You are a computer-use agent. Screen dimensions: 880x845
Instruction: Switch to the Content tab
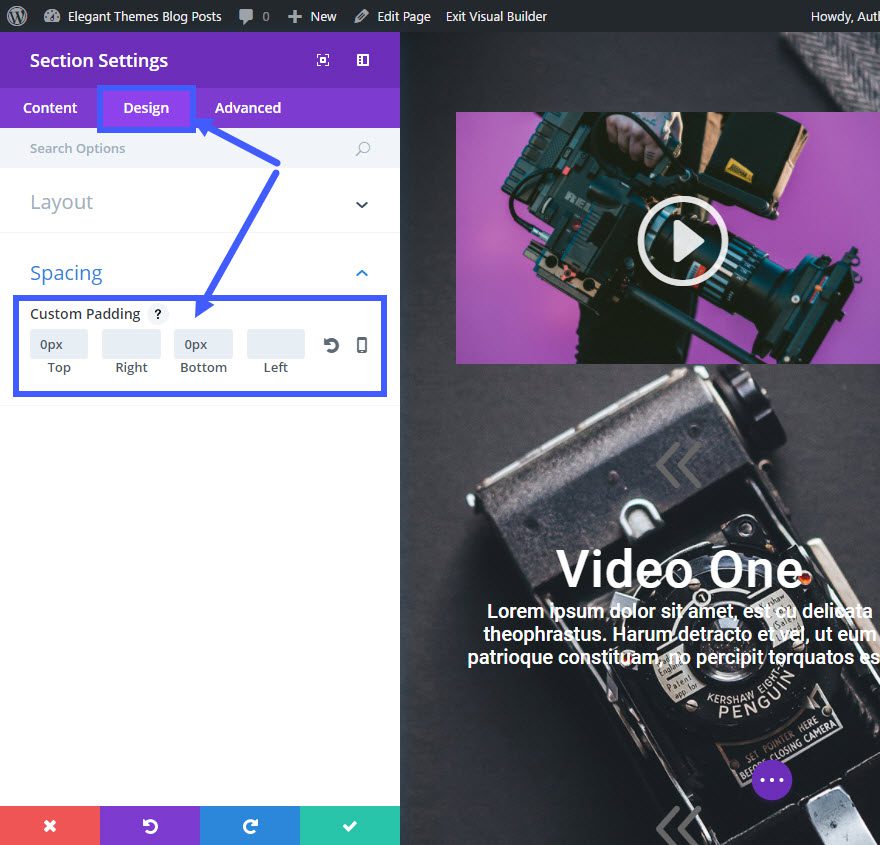click(x=48, y=107)
